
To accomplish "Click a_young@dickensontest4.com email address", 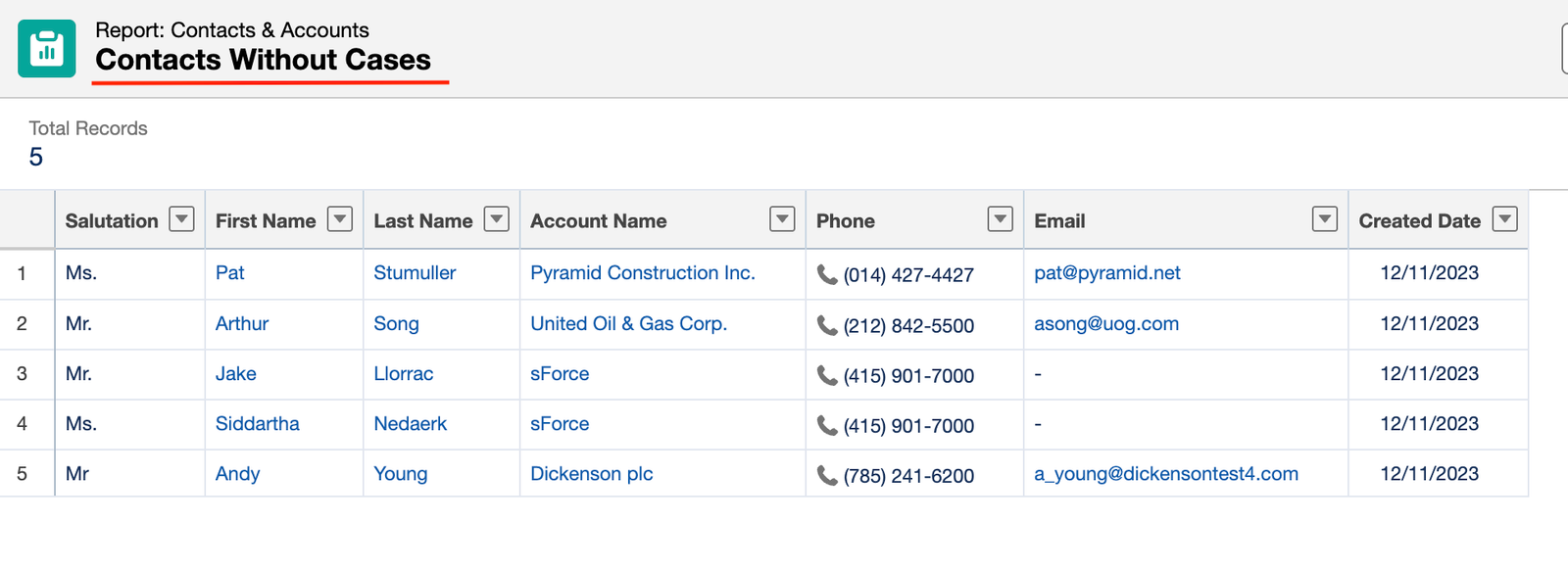I will tap(1165, 474).
